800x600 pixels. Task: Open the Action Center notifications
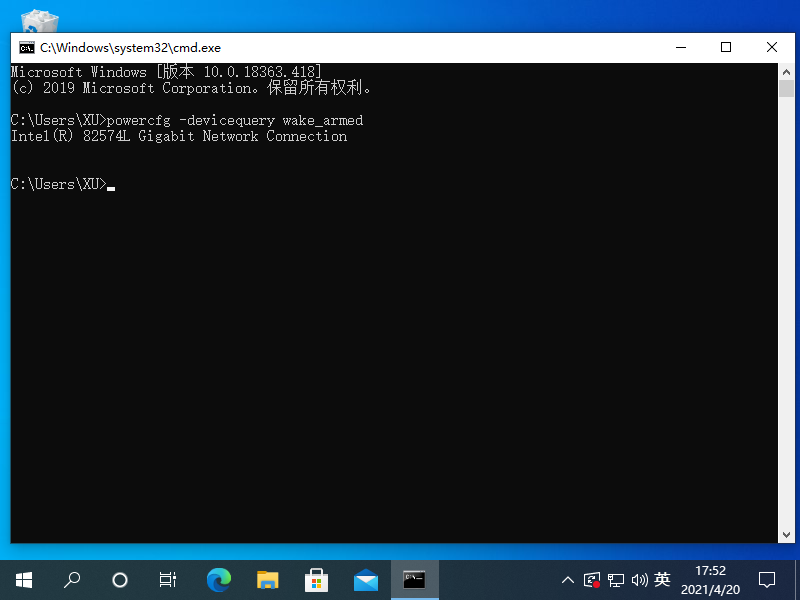tap(767, 579)
